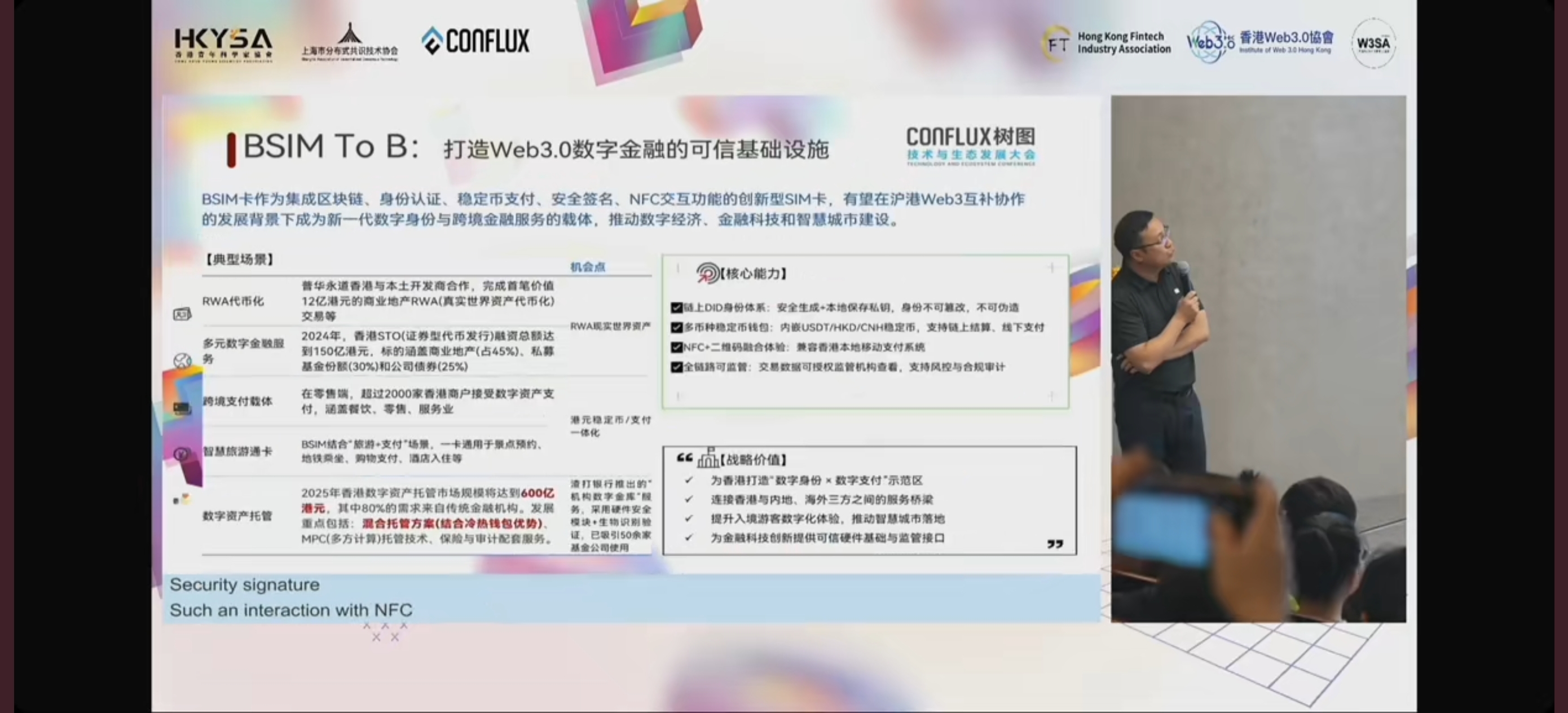Click the subtitle 打造Web3.0数字金融的可信基础设施
Screen dimensions: 1568x713
point(636,150)
